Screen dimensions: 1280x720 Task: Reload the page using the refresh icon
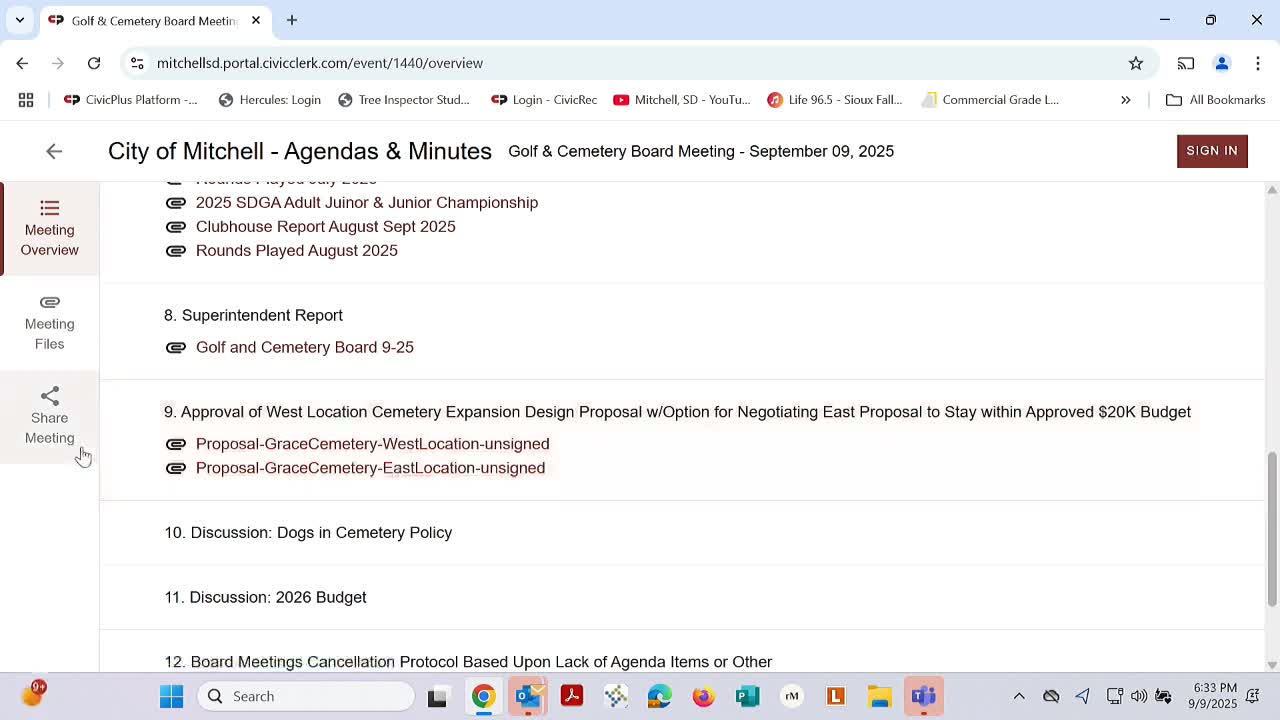click(x=94, y=63)
